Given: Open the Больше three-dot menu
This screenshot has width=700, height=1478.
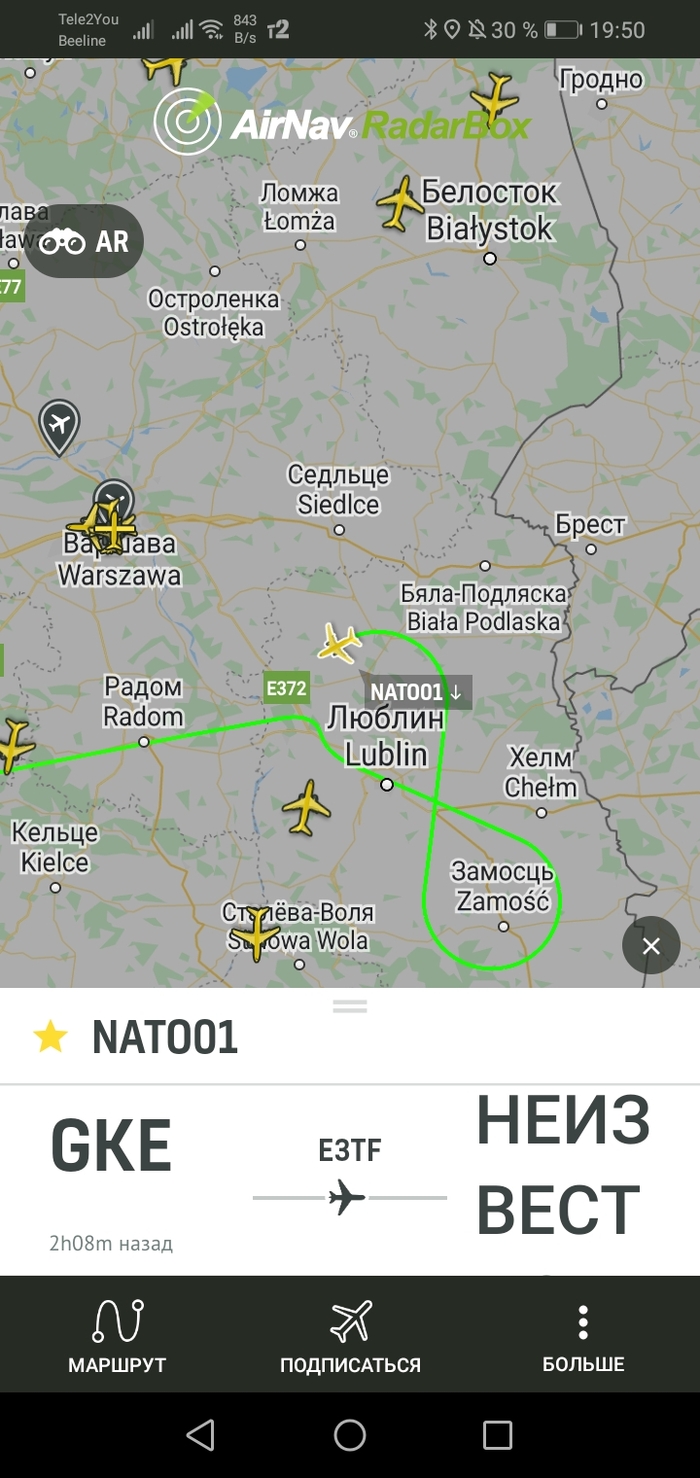Looking at the screenshot, I should 583,1334.
